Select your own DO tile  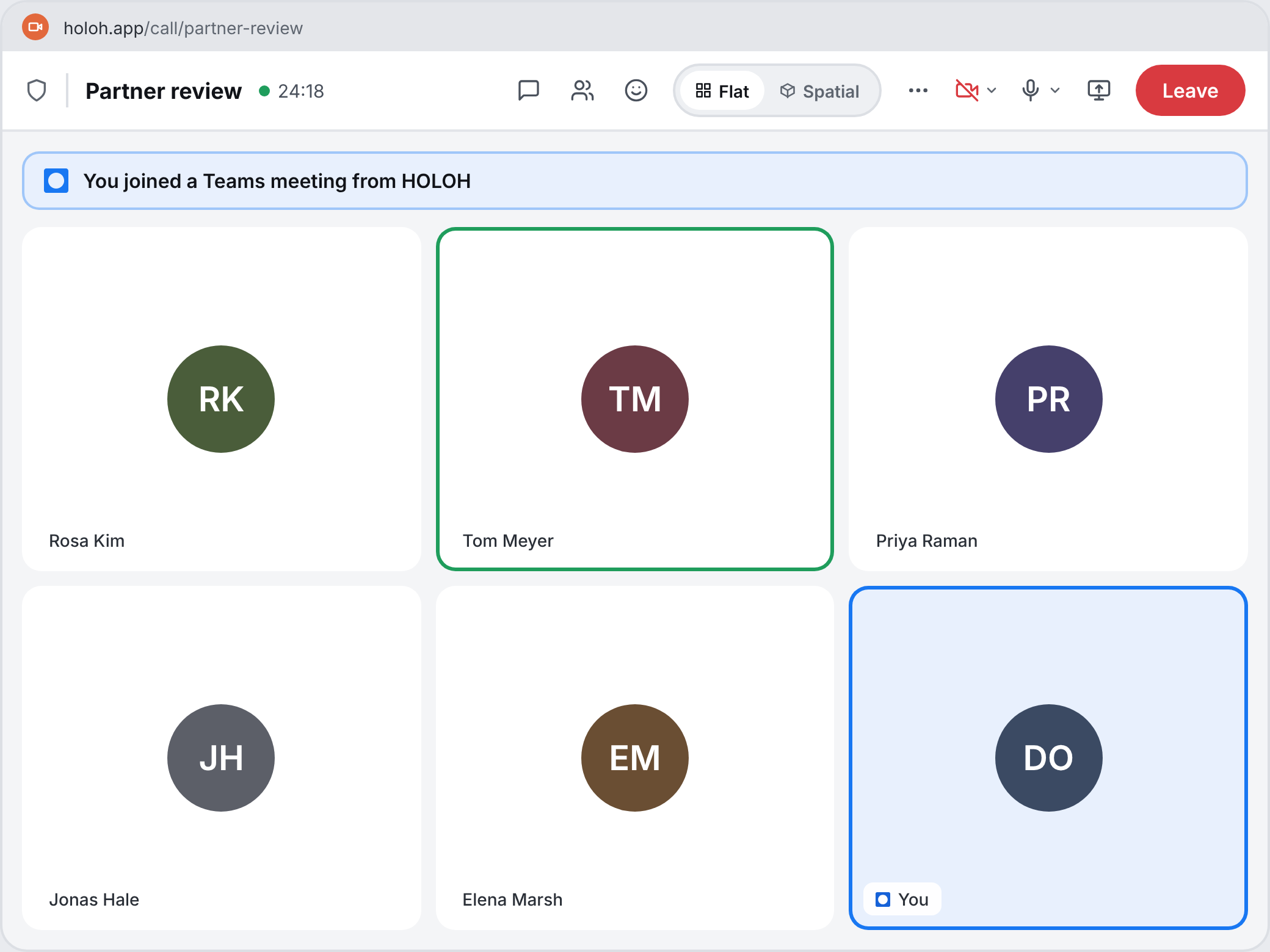pos(1048,758)
